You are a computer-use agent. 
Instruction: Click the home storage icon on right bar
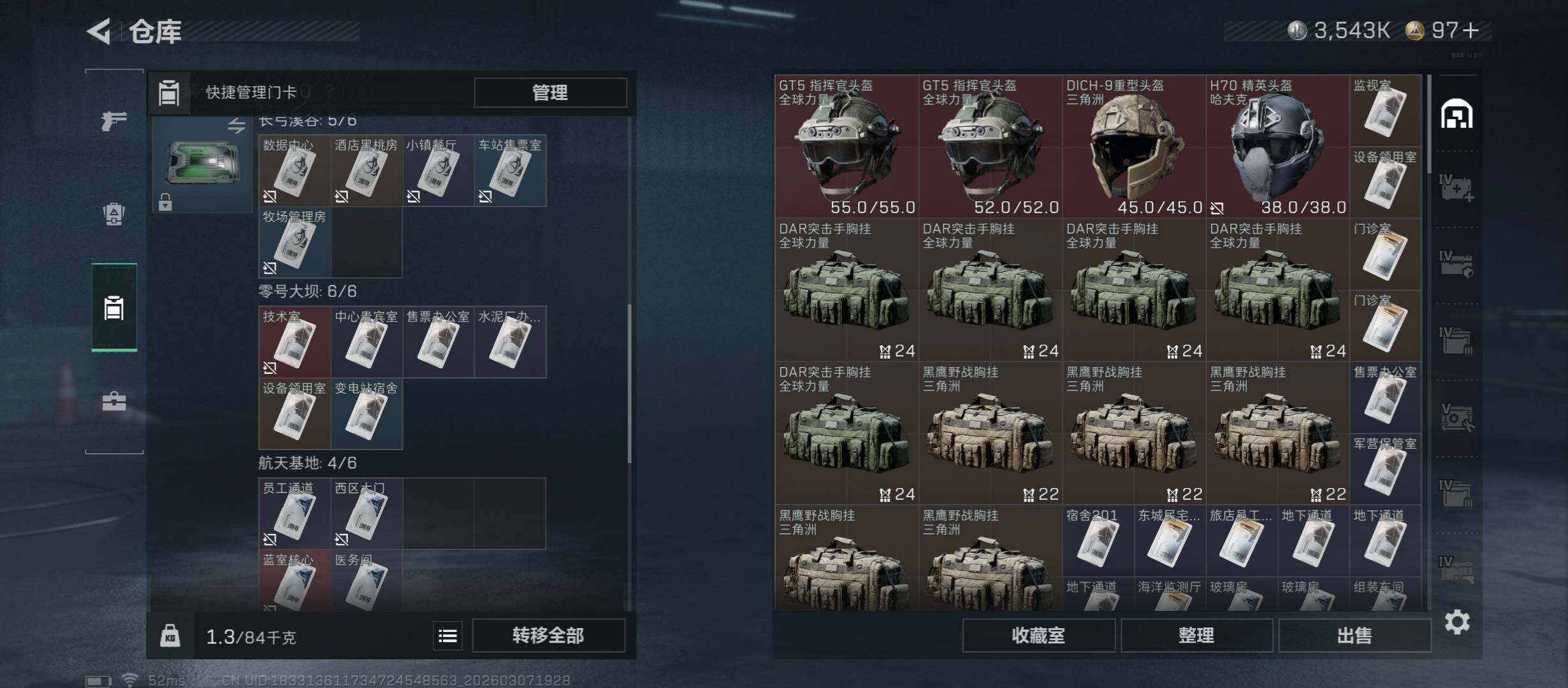1456,114
